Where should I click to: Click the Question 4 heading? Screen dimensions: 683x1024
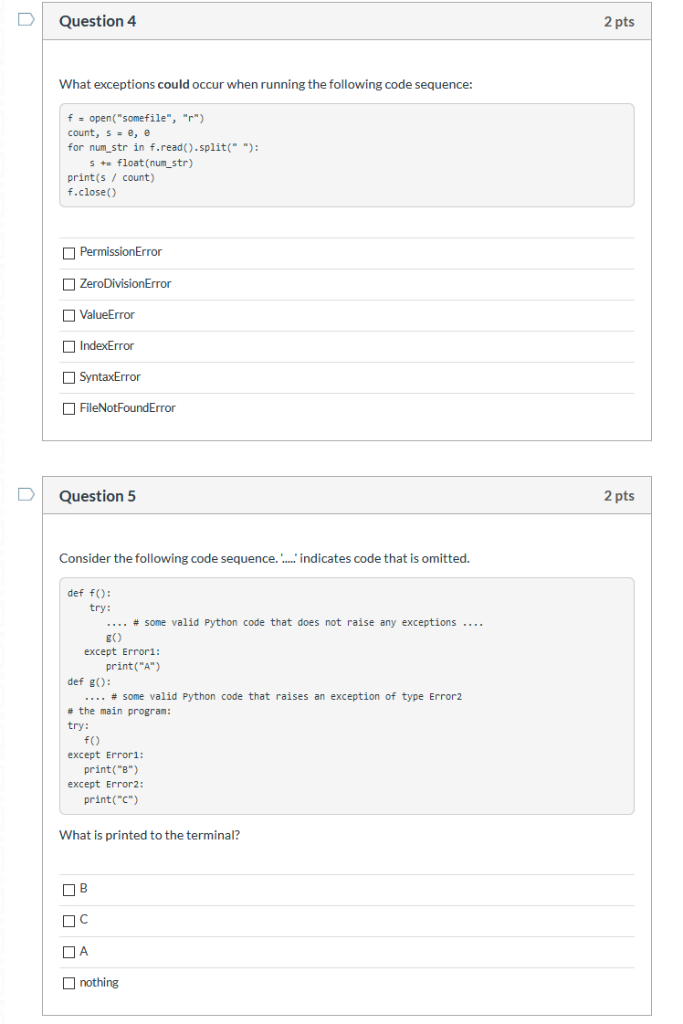click(x=97, y=20)
